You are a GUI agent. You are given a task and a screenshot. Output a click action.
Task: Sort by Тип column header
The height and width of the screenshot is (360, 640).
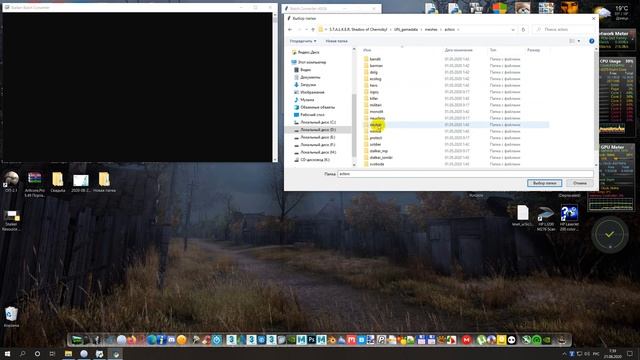pyautogui.click(x=493, y=50)
